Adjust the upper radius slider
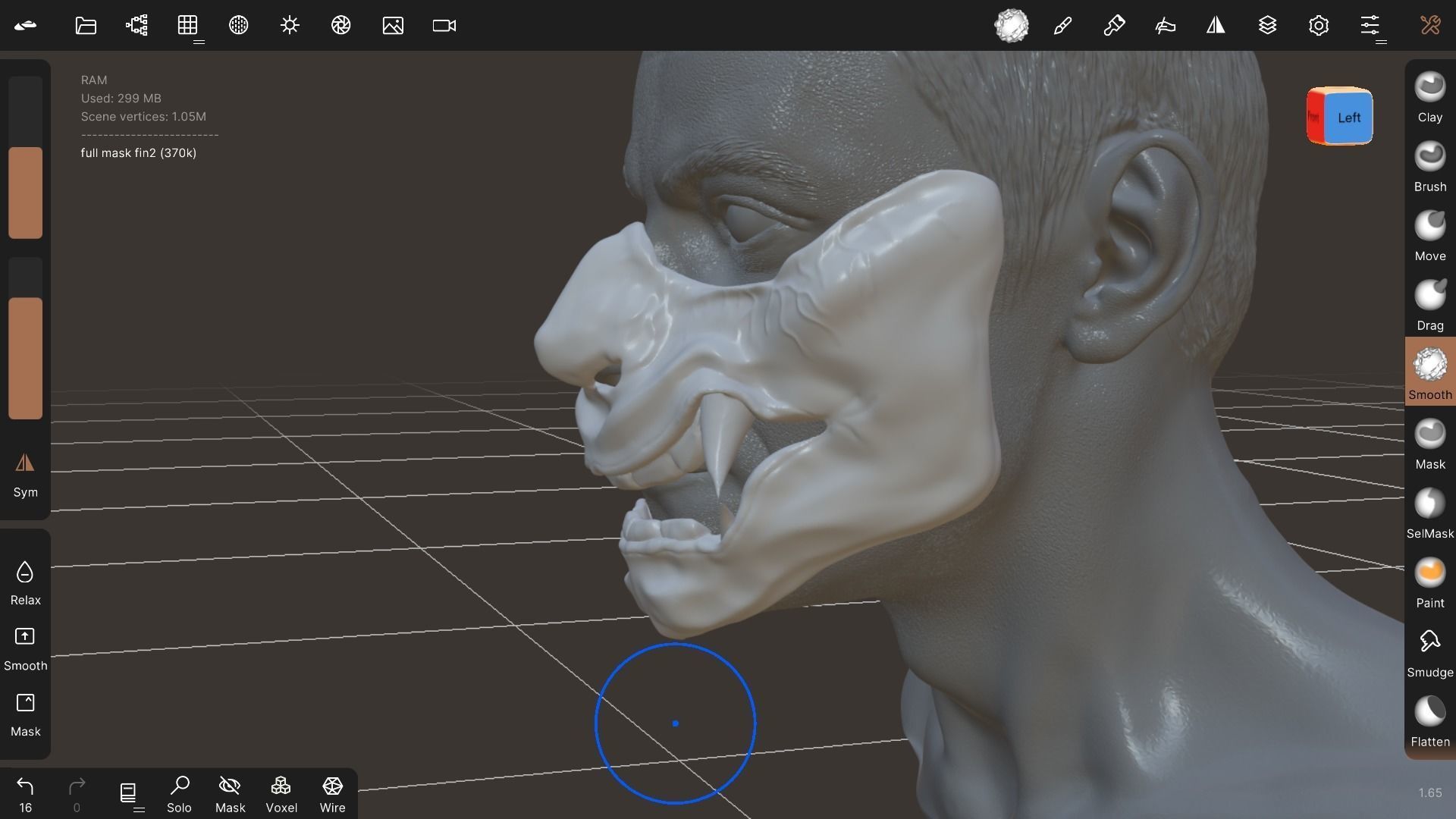This screenshot has height=819, width=1456. [25, 157]
